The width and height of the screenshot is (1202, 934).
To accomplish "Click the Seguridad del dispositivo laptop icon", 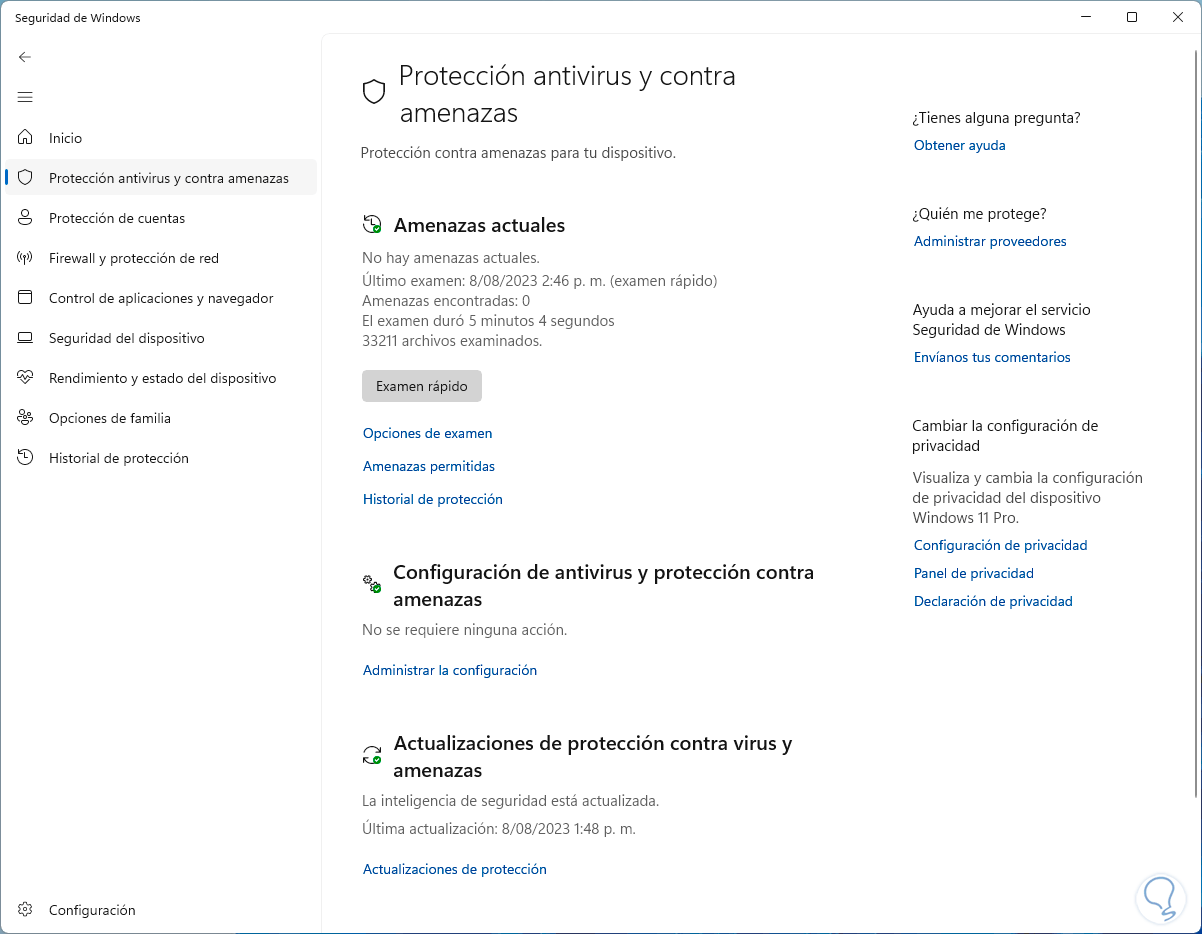I will tap(26, 338).
